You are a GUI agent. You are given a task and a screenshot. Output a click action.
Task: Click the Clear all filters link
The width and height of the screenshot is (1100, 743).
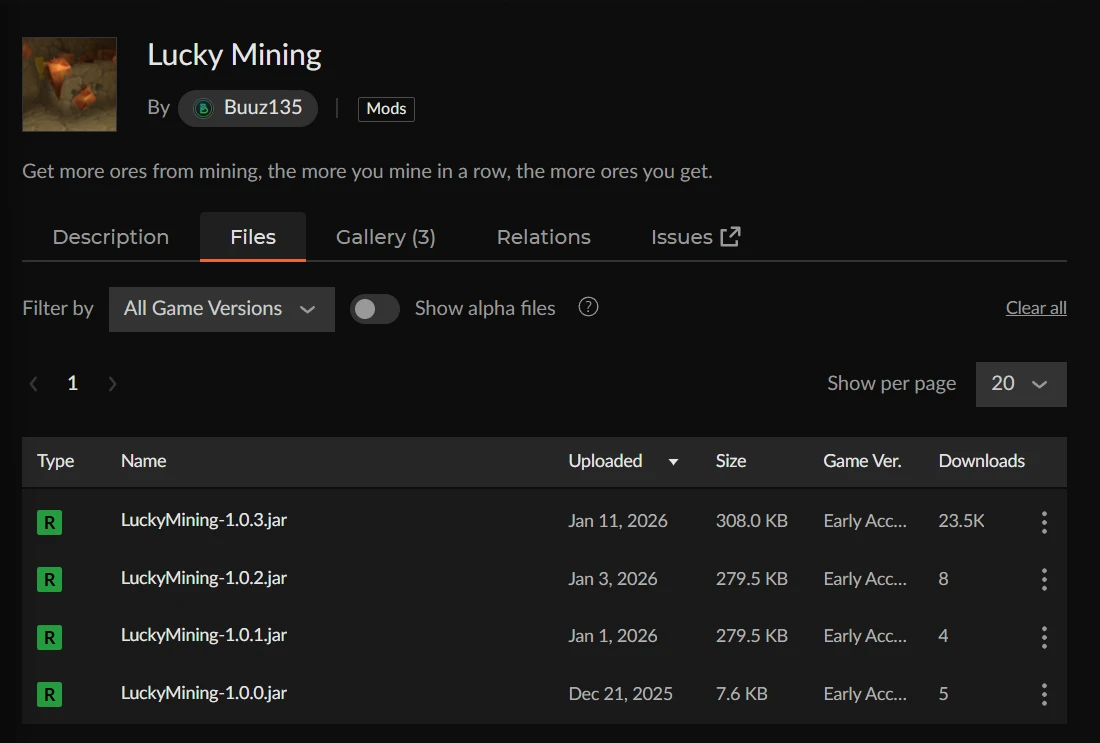pos(1035,308)
